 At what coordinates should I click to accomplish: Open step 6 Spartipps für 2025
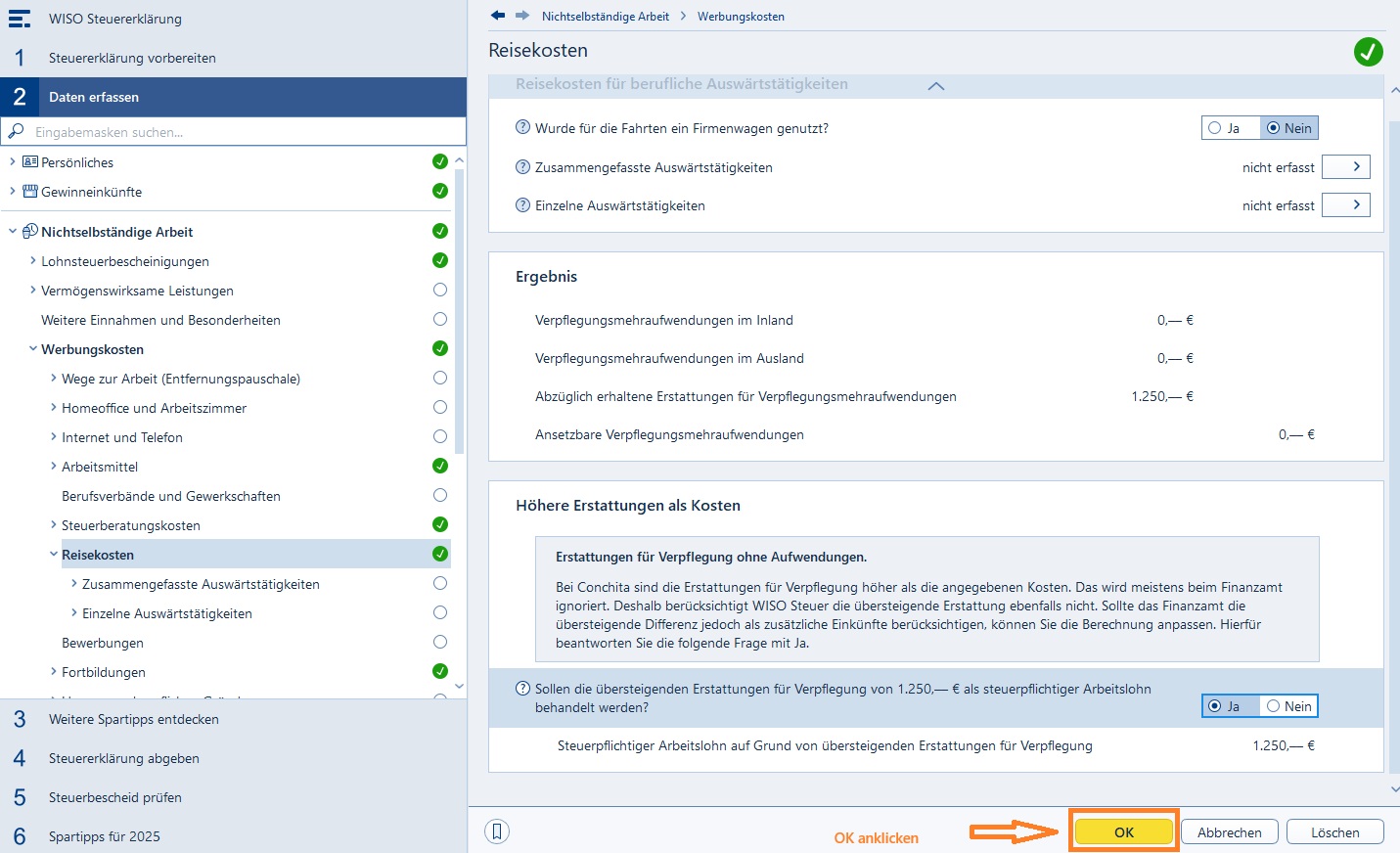(233, 835)
